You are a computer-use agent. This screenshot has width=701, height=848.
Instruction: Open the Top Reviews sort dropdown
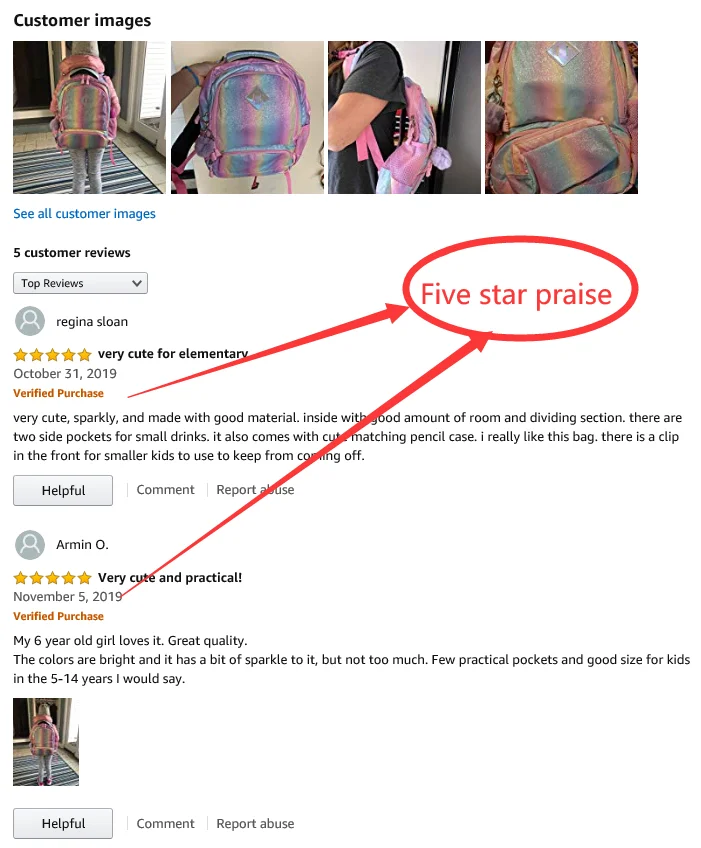pyautogui.click(x=80, y=283)
